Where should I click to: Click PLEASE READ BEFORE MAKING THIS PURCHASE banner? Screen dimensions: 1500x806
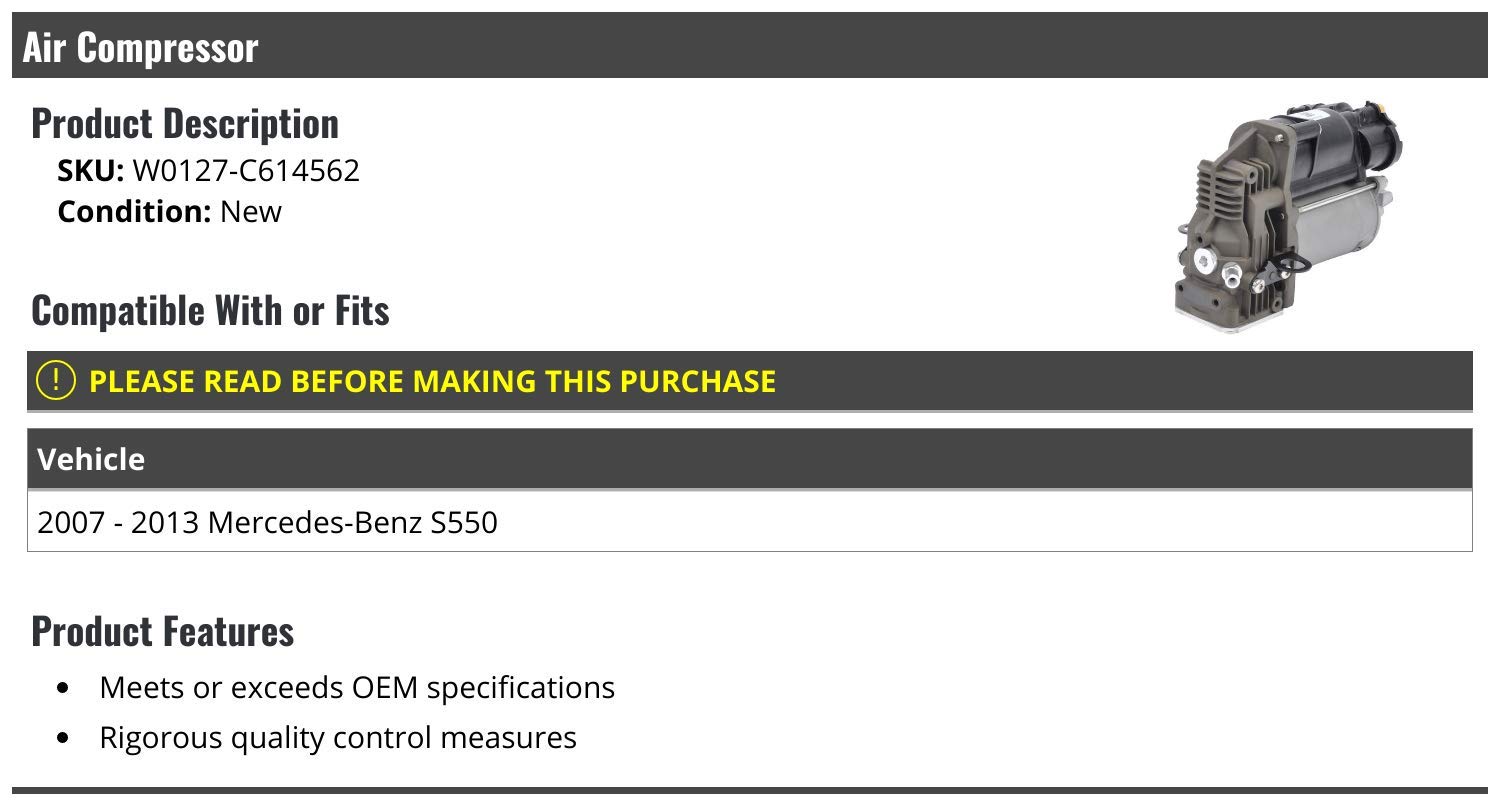(x=750, y=381)
